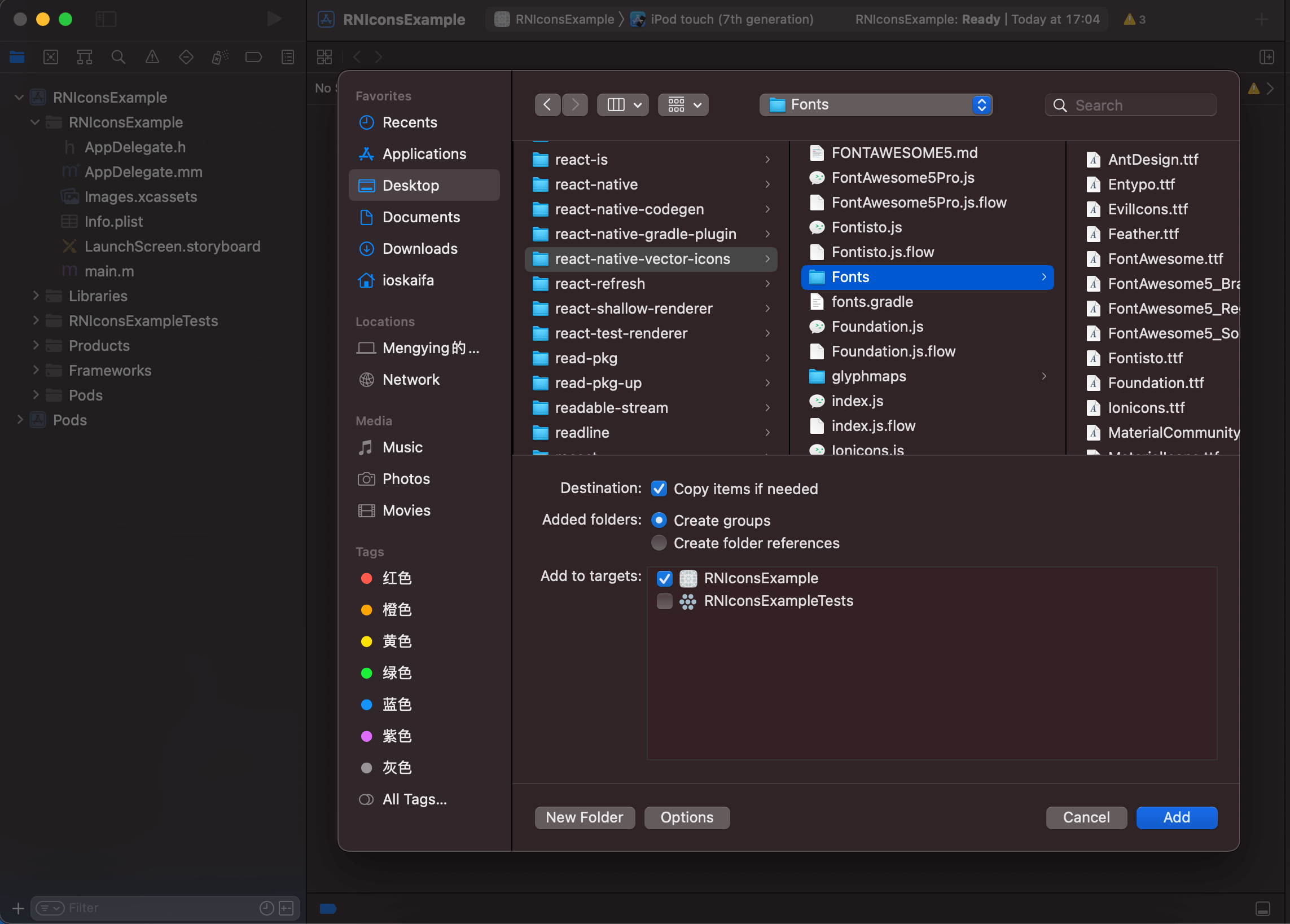This screenshot has height=924, width=1290.
Task: Select Documents in Favorites sidebar
Action: point(421,217)
